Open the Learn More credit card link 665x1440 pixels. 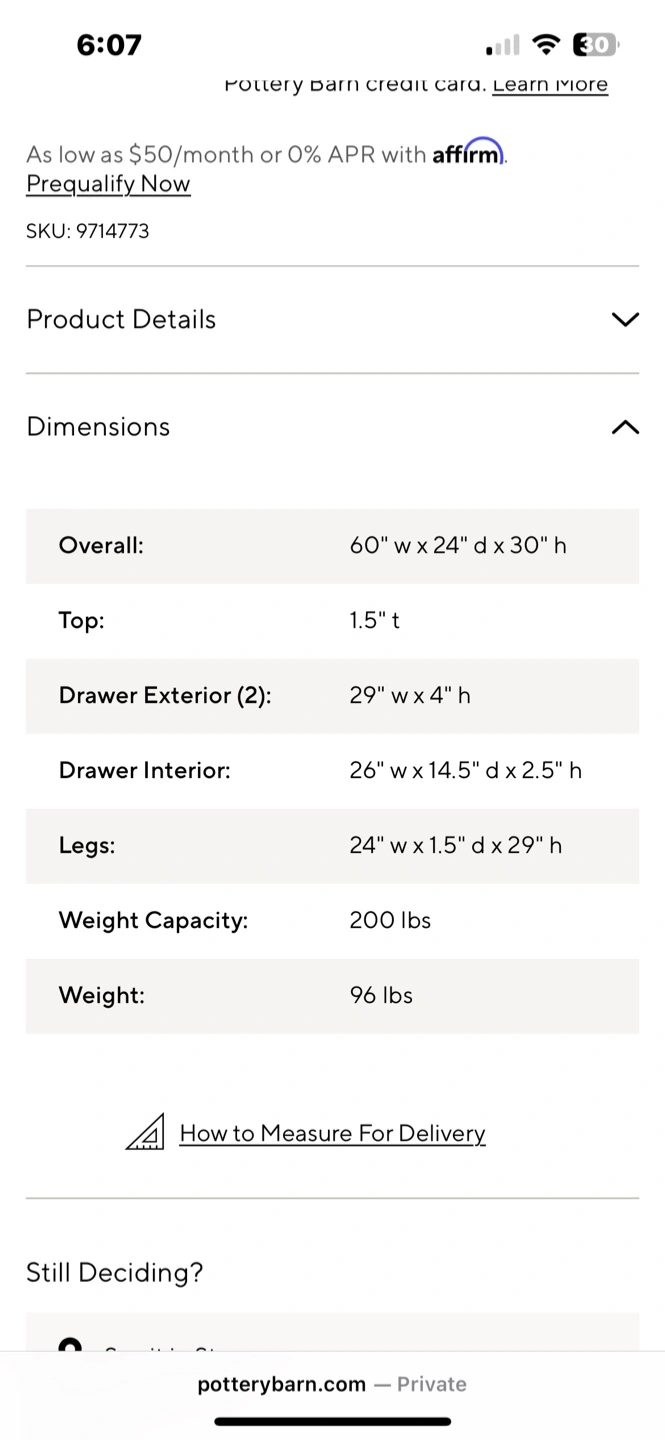pos(550,84)
